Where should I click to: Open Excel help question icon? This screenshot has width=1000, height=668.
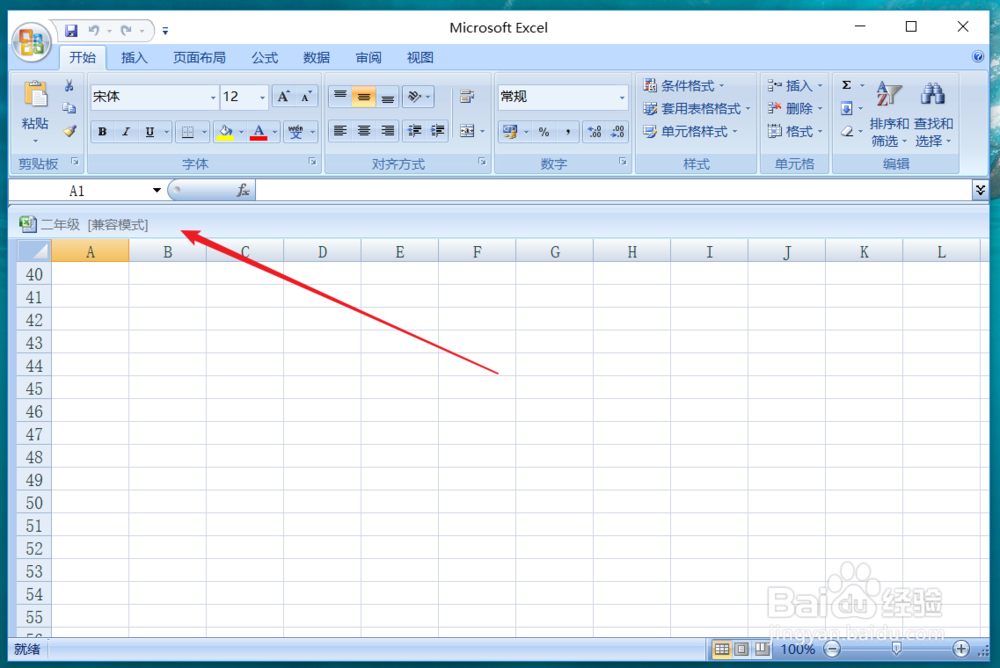(x=978, y=57)
